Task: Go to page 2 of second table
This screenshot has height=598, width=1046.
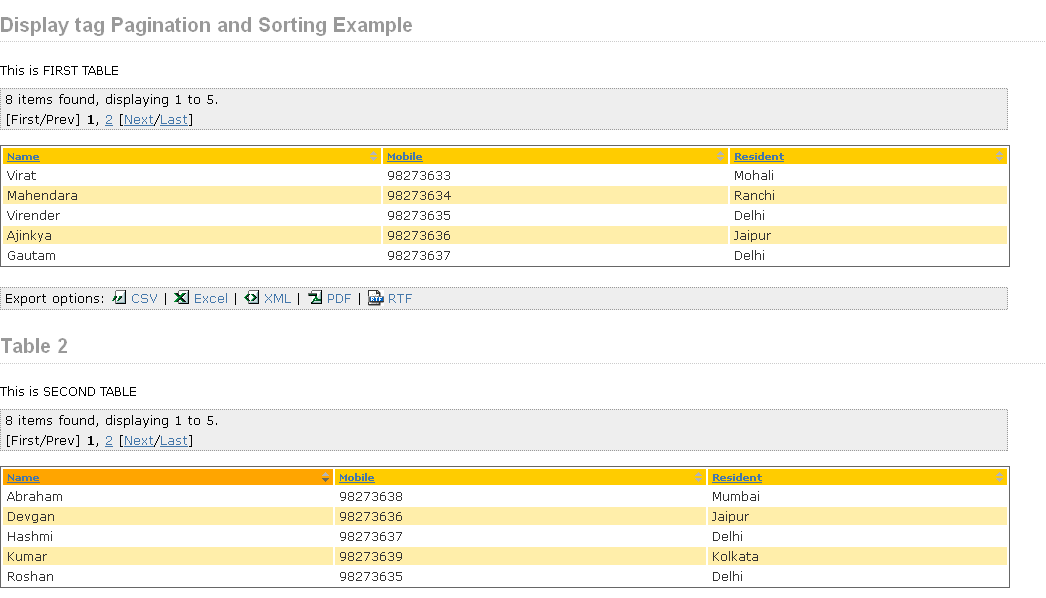Action: point(109,440)
